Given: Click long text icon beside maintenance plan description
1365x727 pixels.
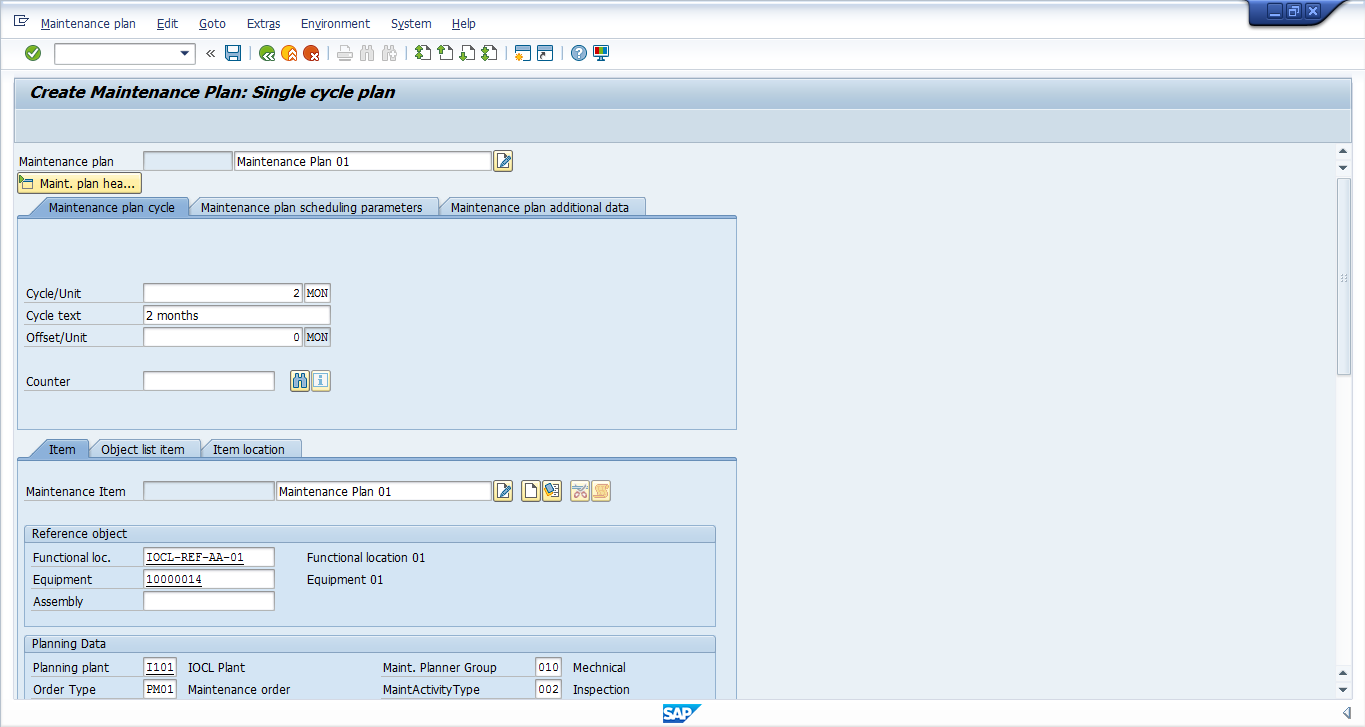Looking at the screenshot, I should (x=503, y=161).
